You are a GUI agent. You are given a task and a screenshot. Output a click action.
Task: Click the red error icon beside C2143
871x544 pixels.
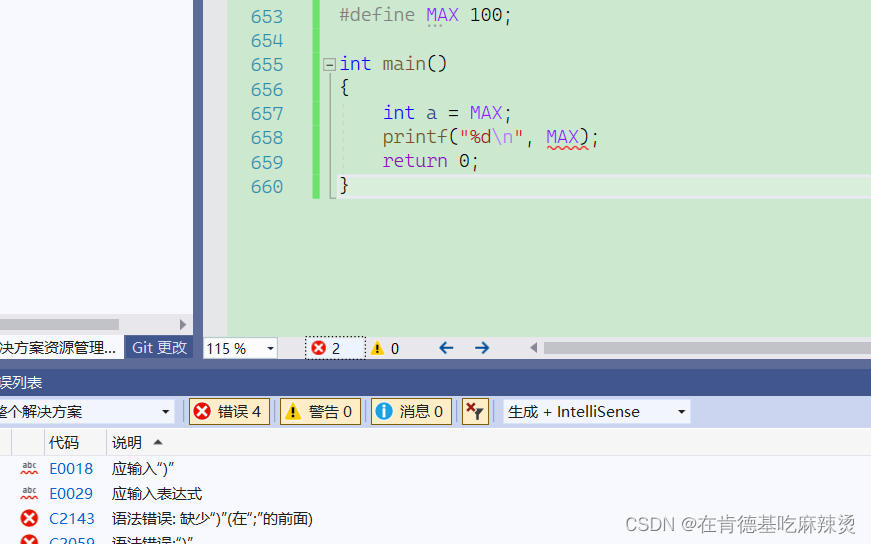29,518
